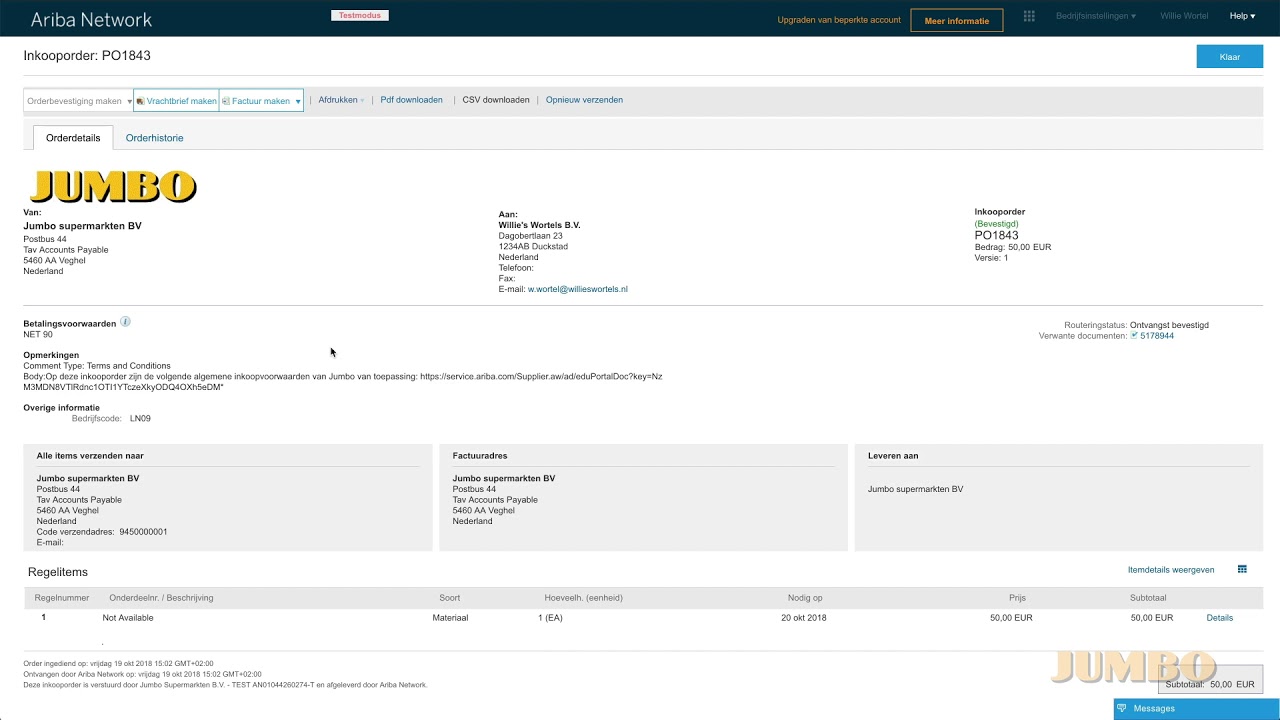Open the Willie Wortel user menu
The image size is (1280, 720).
pos(1184,16)
